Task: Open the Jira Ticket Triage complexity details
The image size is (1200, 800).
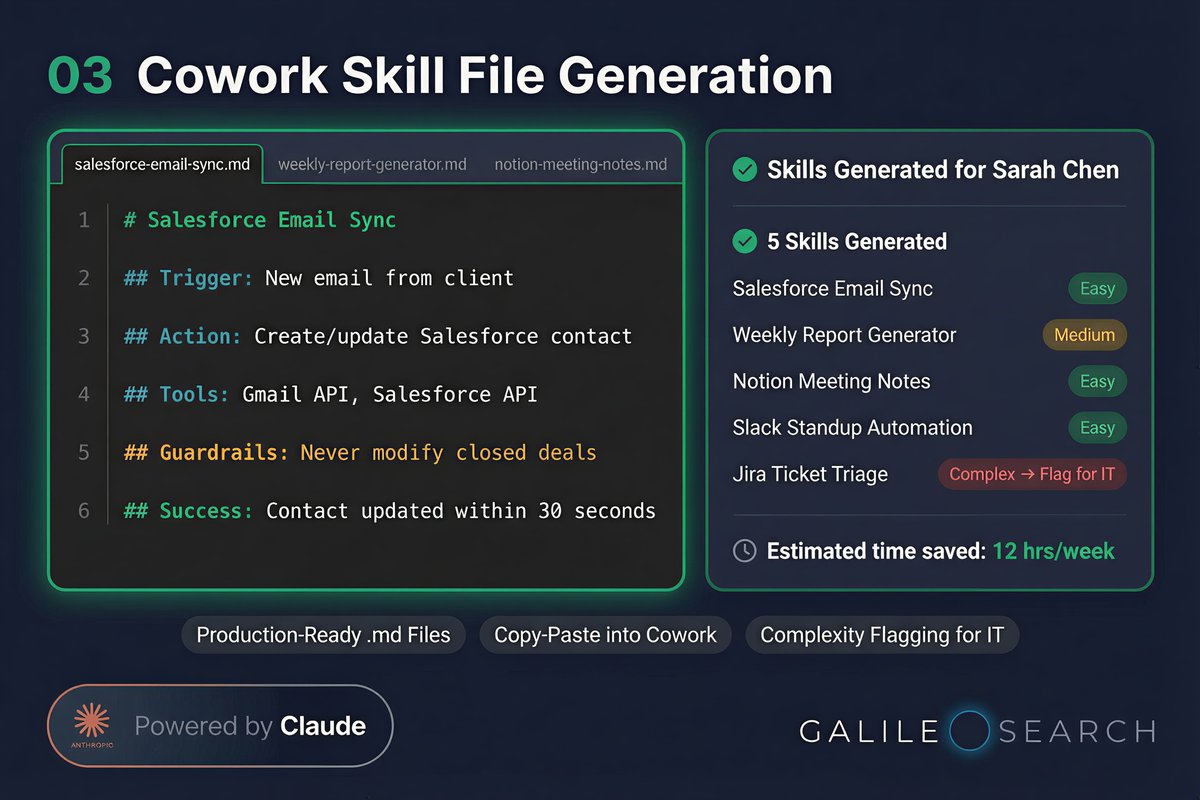Action: click(1031, 474)
